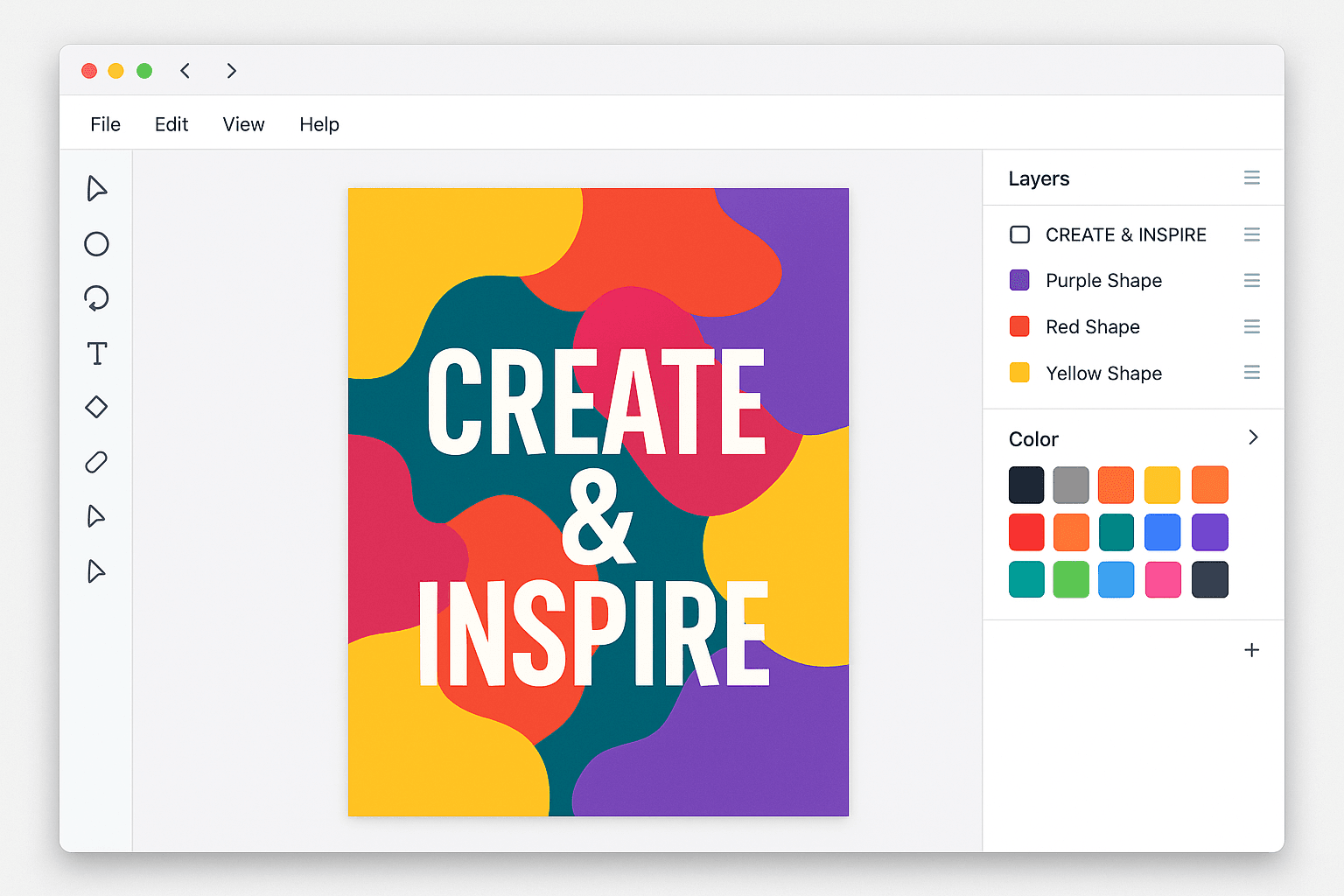Screen dimensions: 1344x896
Task: Open the Layers panel menu
Action: tap(1251, 178)
